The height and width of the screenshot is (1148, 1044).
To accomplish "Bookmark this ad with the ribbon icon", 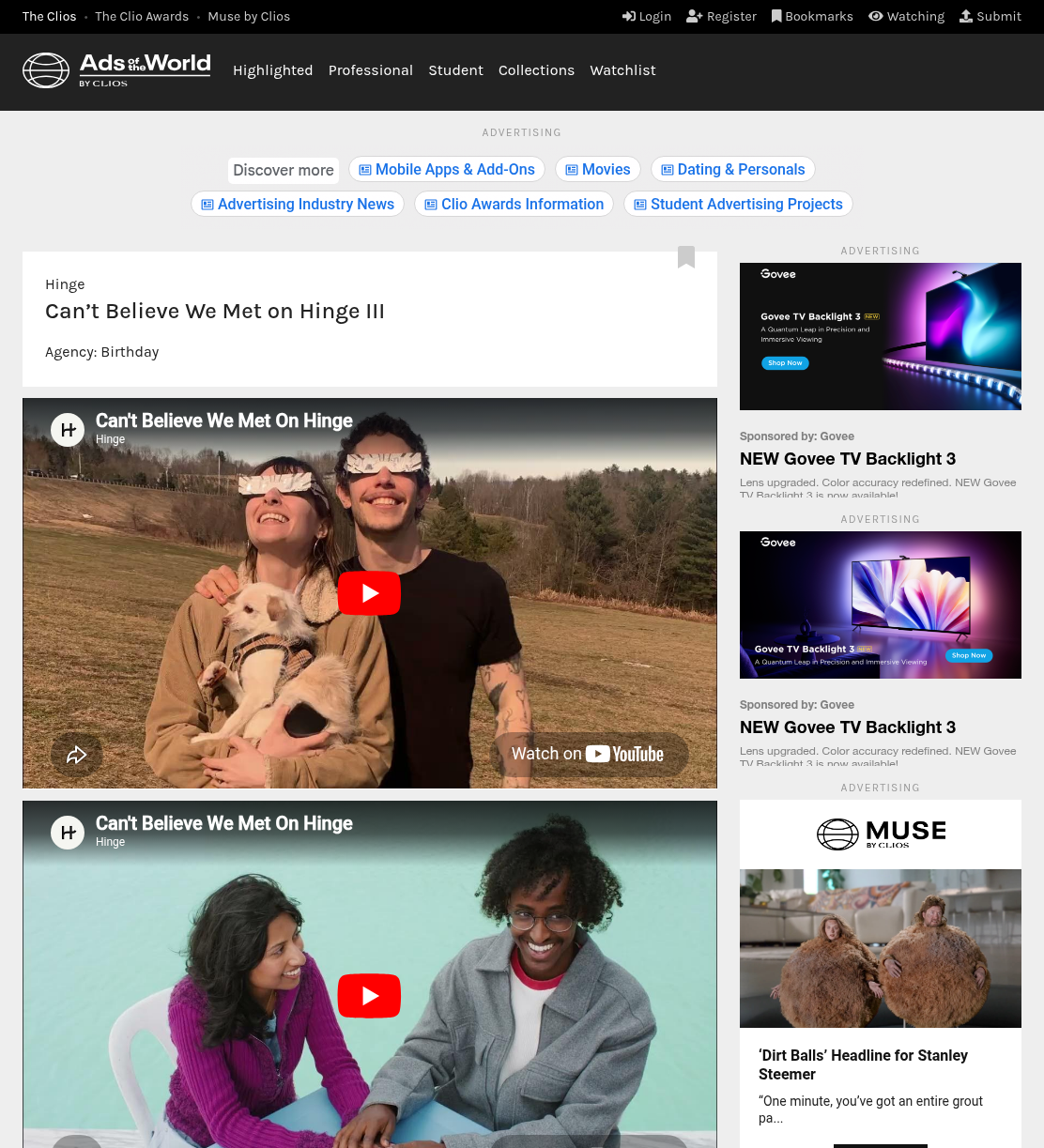I will pyautogui.click(x=686, y=257).
